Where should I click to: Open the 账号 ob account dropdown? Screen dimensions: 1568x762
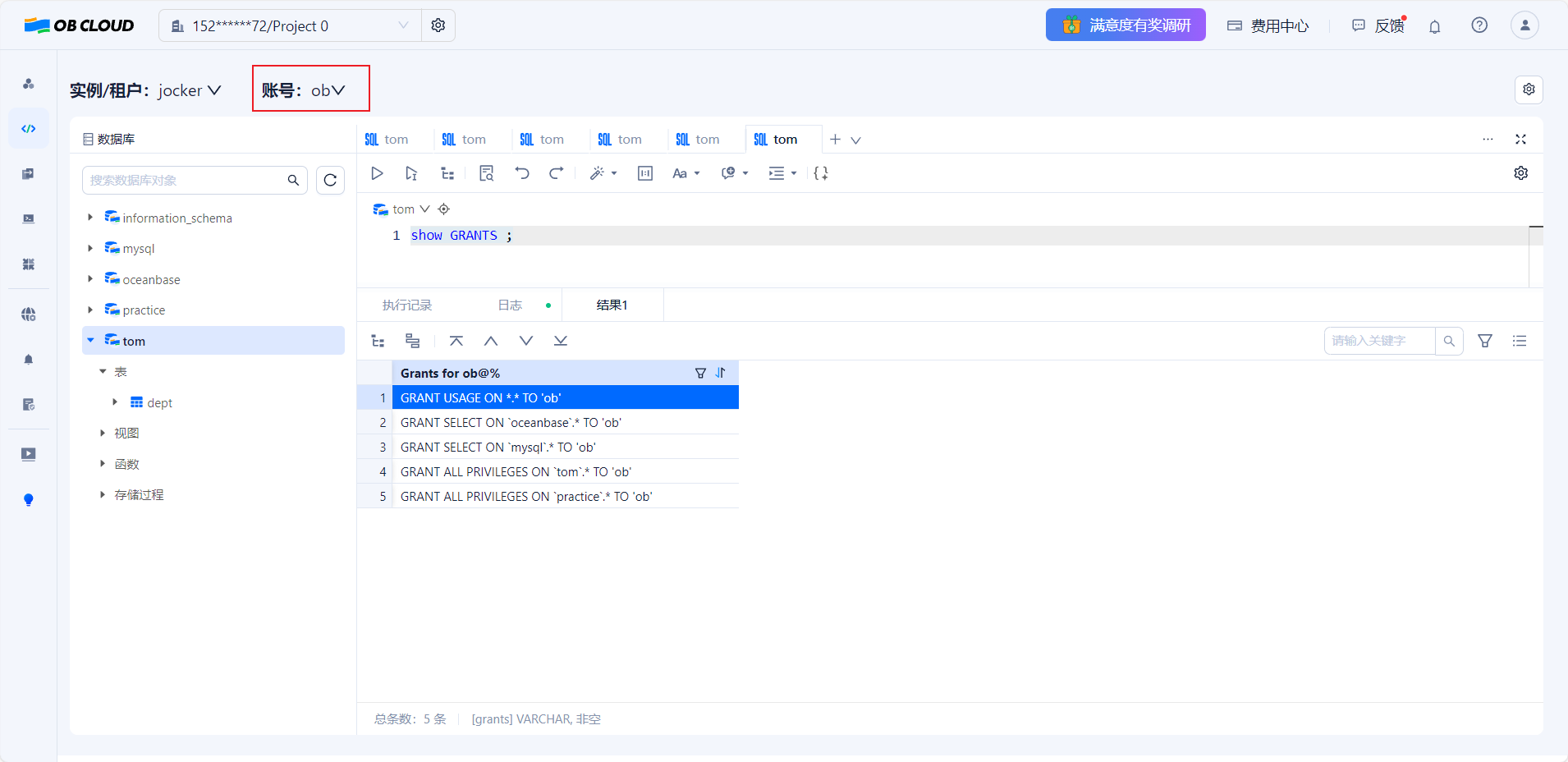point(311,90)
